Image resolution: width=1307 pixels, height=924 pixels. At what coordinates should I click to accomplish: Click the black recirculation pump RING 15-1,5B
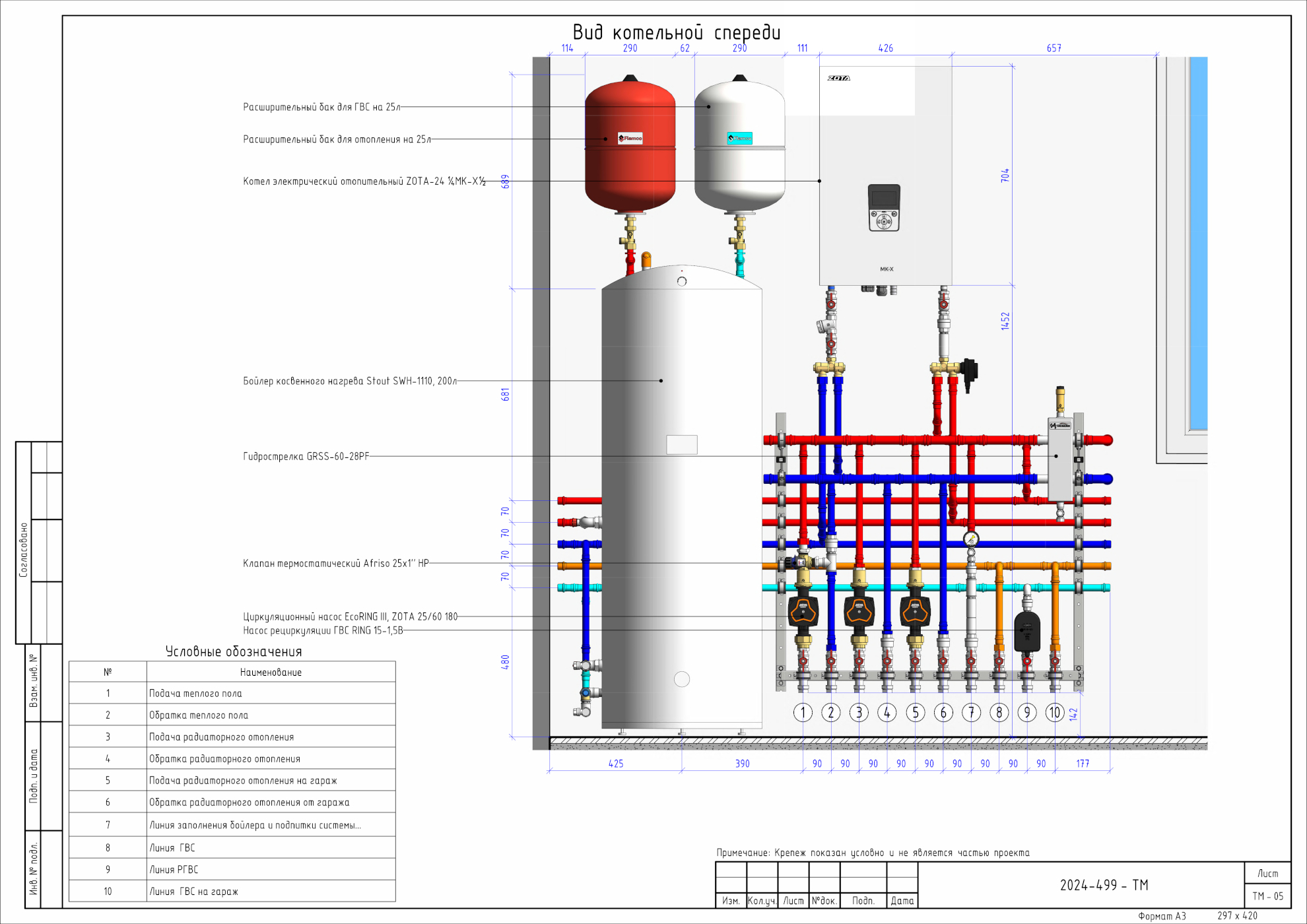(x=1026, y=630)
